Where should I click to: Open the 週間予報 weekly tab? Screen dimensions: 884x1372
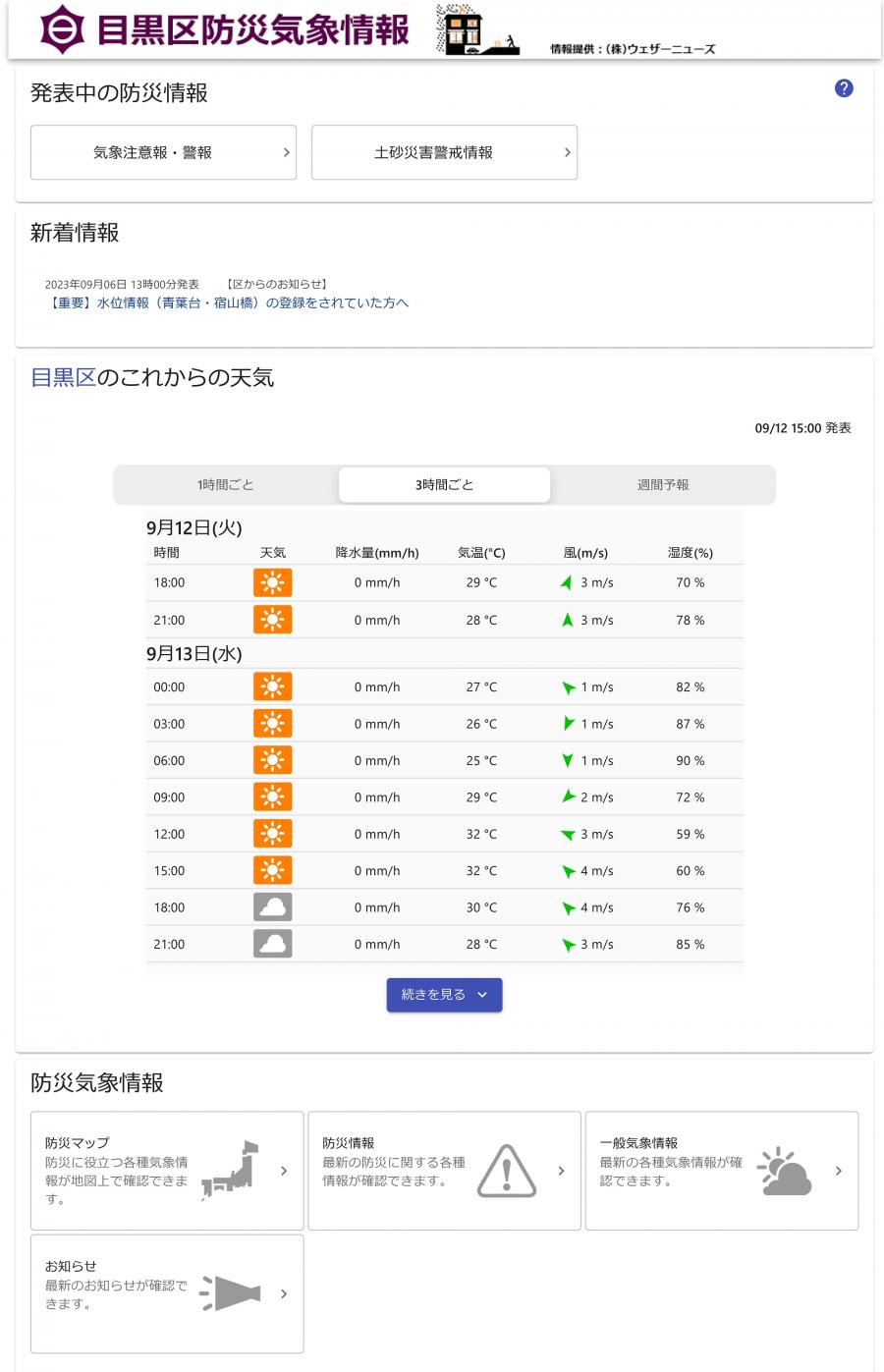pyautogui.click(x=663, y=485)
